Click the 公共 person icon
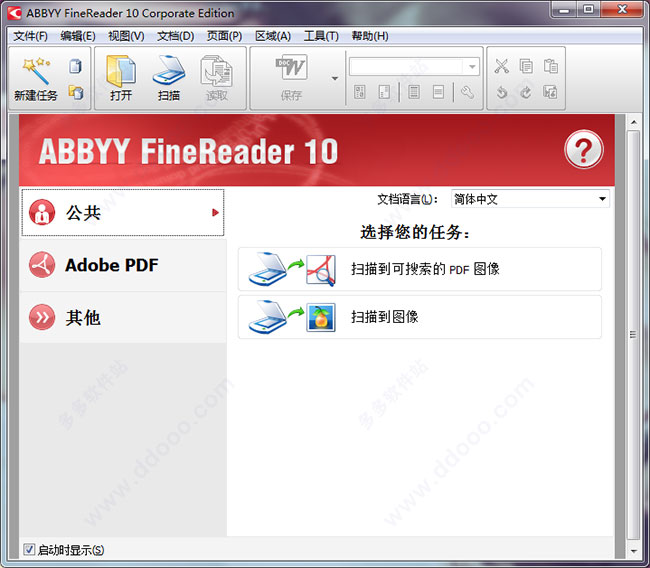This screenshot has width=650, height=568. pyautogui.click(x=42, y=212)
